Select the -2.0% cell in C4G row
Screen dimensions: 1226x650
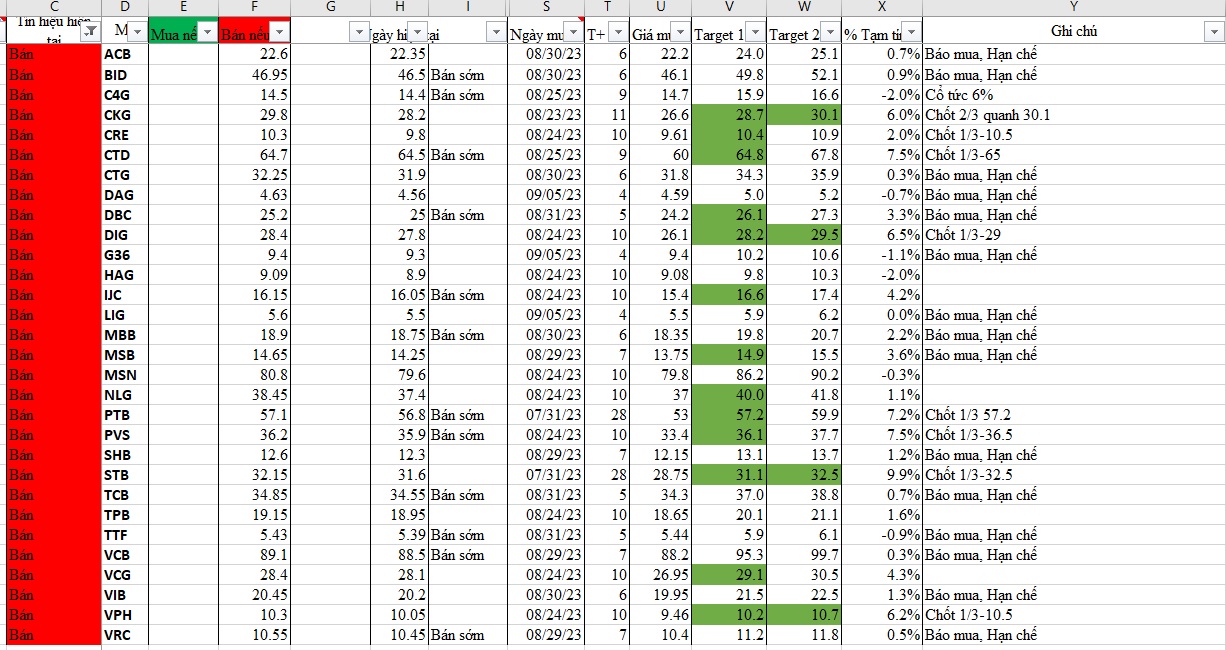882,95
